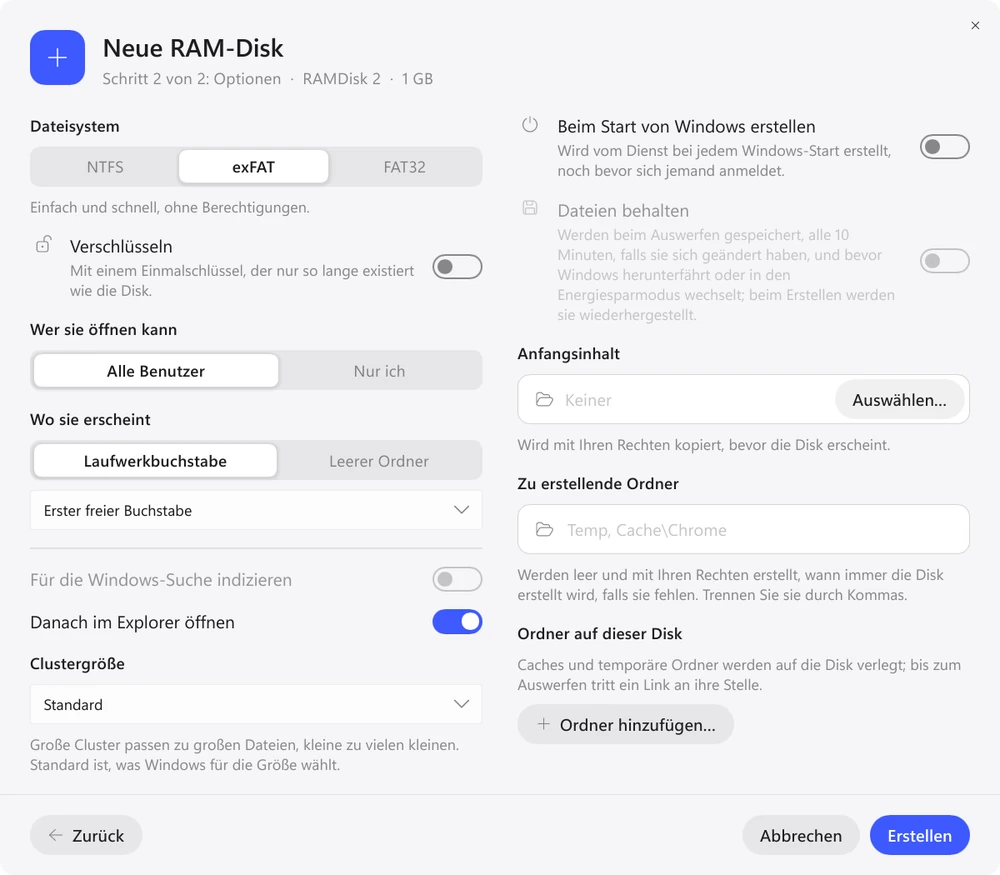Click the save disk icon beside Dateien behalten
This screenshot has height=875, width=1000.
(x=530, y=207)
